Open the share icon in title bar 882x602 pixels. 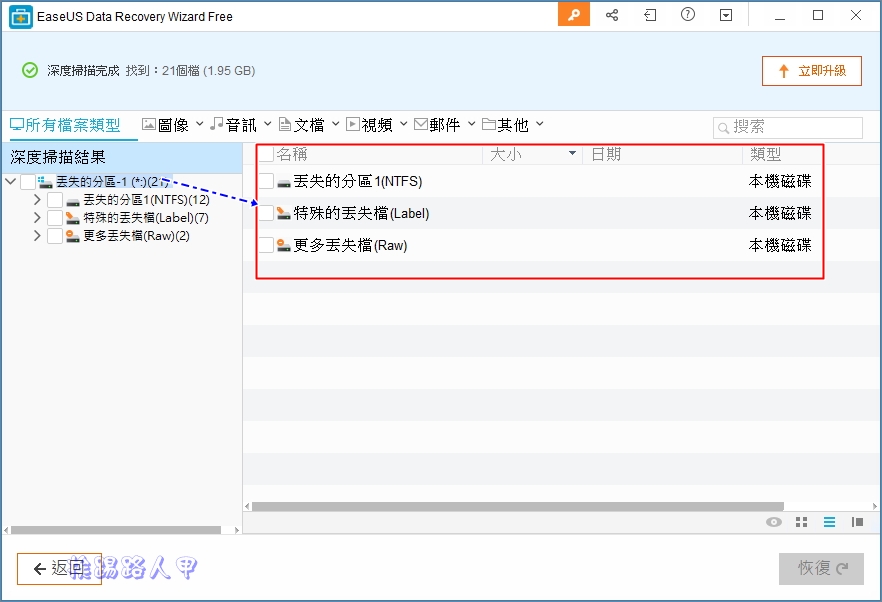pyautogui.click(x=612, y=15)
